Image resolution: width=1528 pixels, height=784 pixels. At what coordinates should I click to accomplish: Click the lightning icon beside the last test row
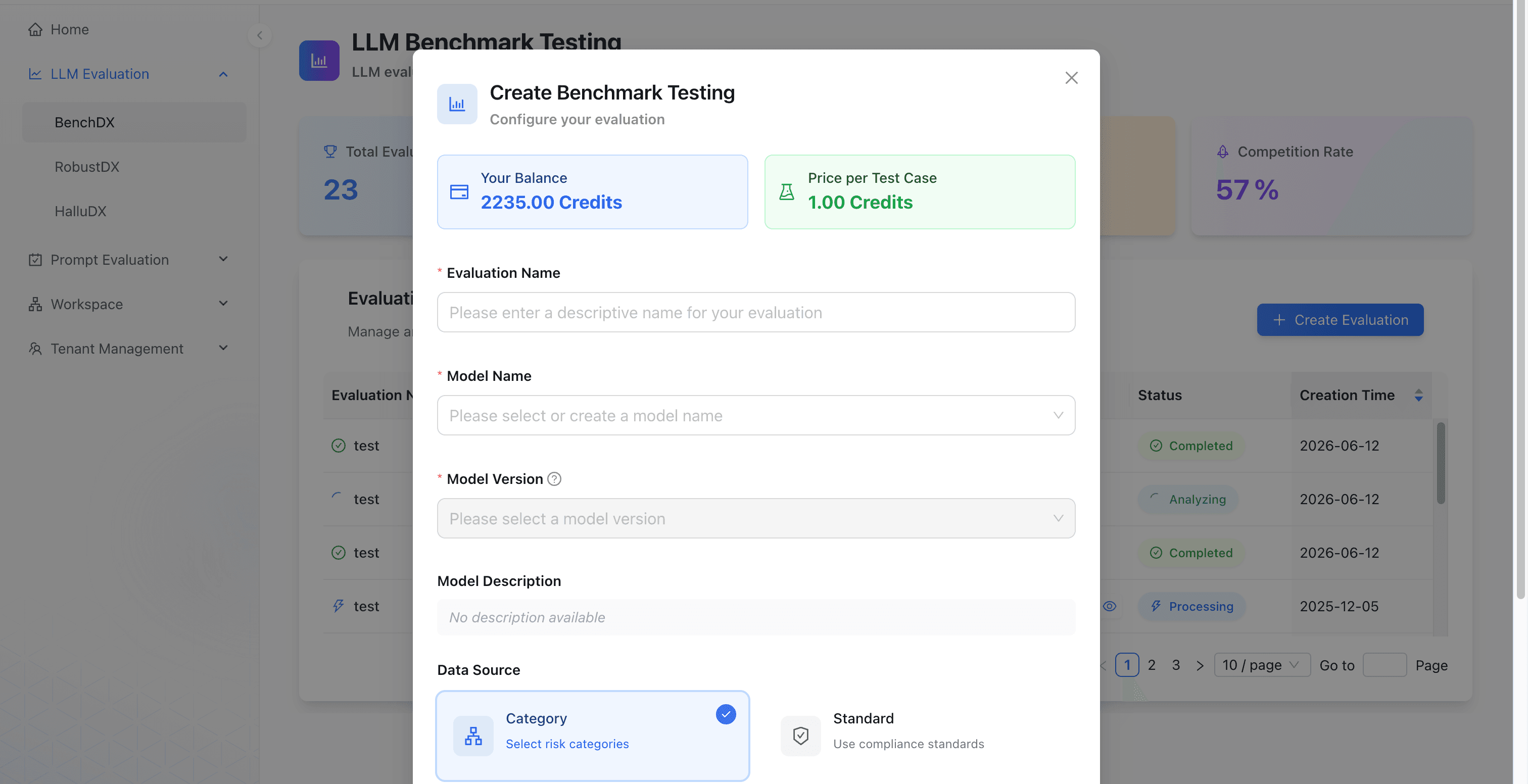tap(338, 606)
